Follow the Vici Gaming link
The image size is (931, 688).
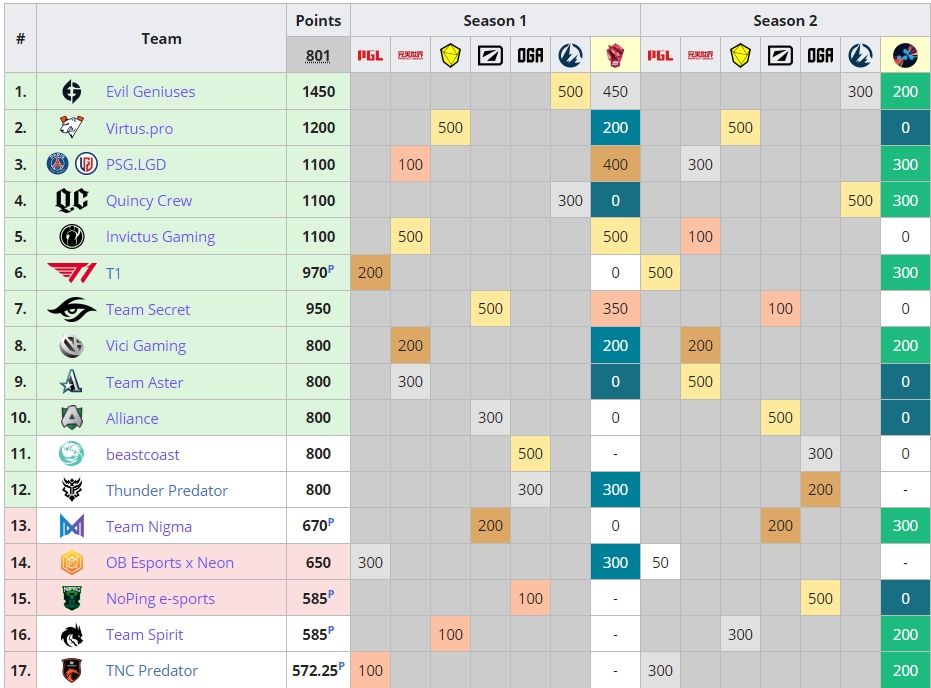click(146, 345)
